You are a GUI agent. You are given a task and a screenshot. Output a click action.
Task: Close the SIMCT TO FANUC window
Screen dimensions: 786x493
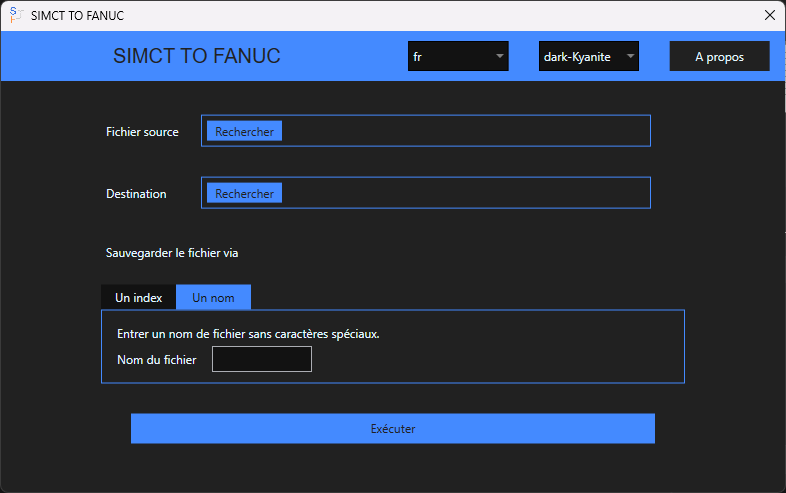click(x=770, y=15)
